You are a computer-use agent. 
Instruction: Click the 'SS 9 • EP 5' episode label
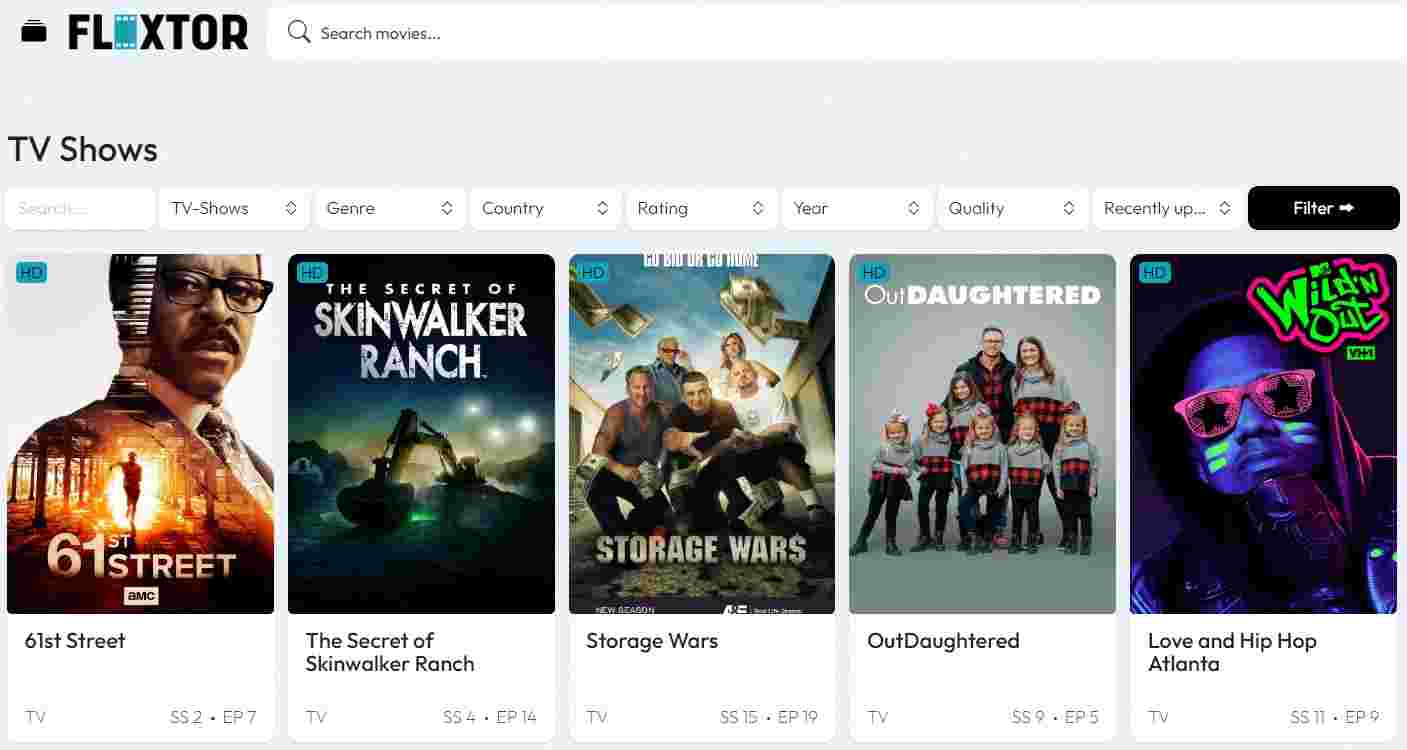point(1055,717)
